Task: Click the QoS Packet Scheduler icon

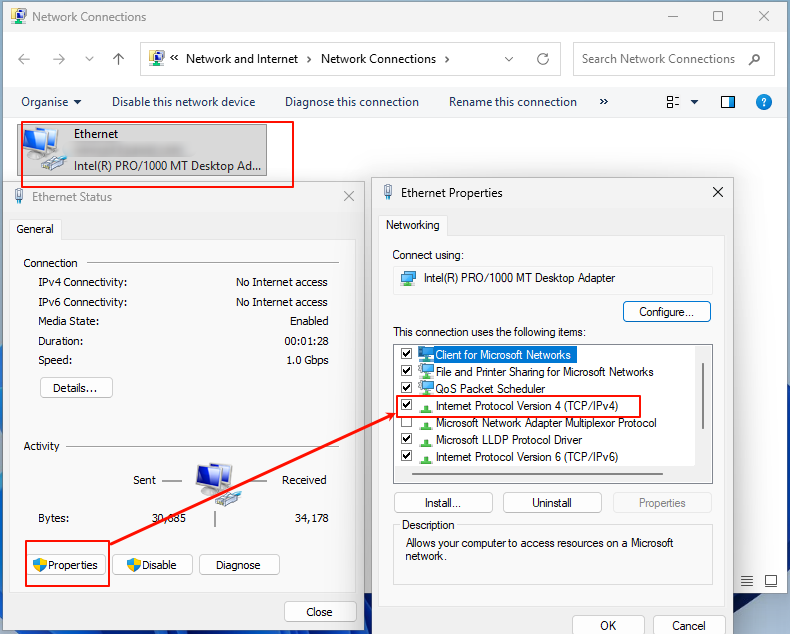Action: (x=426, y=388)
